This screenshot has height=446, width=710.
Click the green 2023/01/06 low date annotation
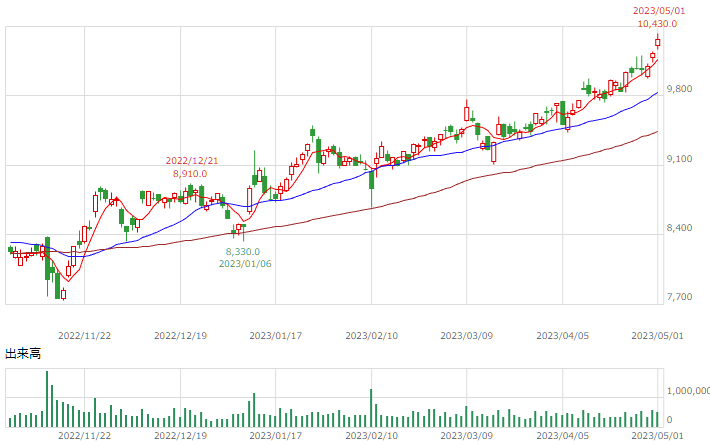point(245,264)
